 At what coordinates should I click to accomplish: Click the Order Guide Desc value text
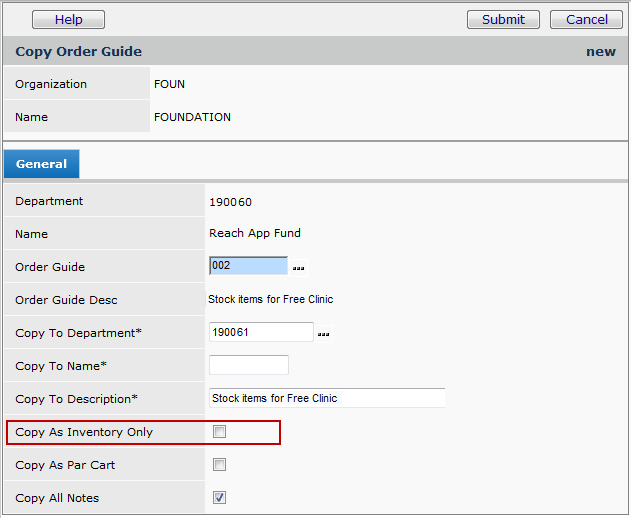point(270,299)
